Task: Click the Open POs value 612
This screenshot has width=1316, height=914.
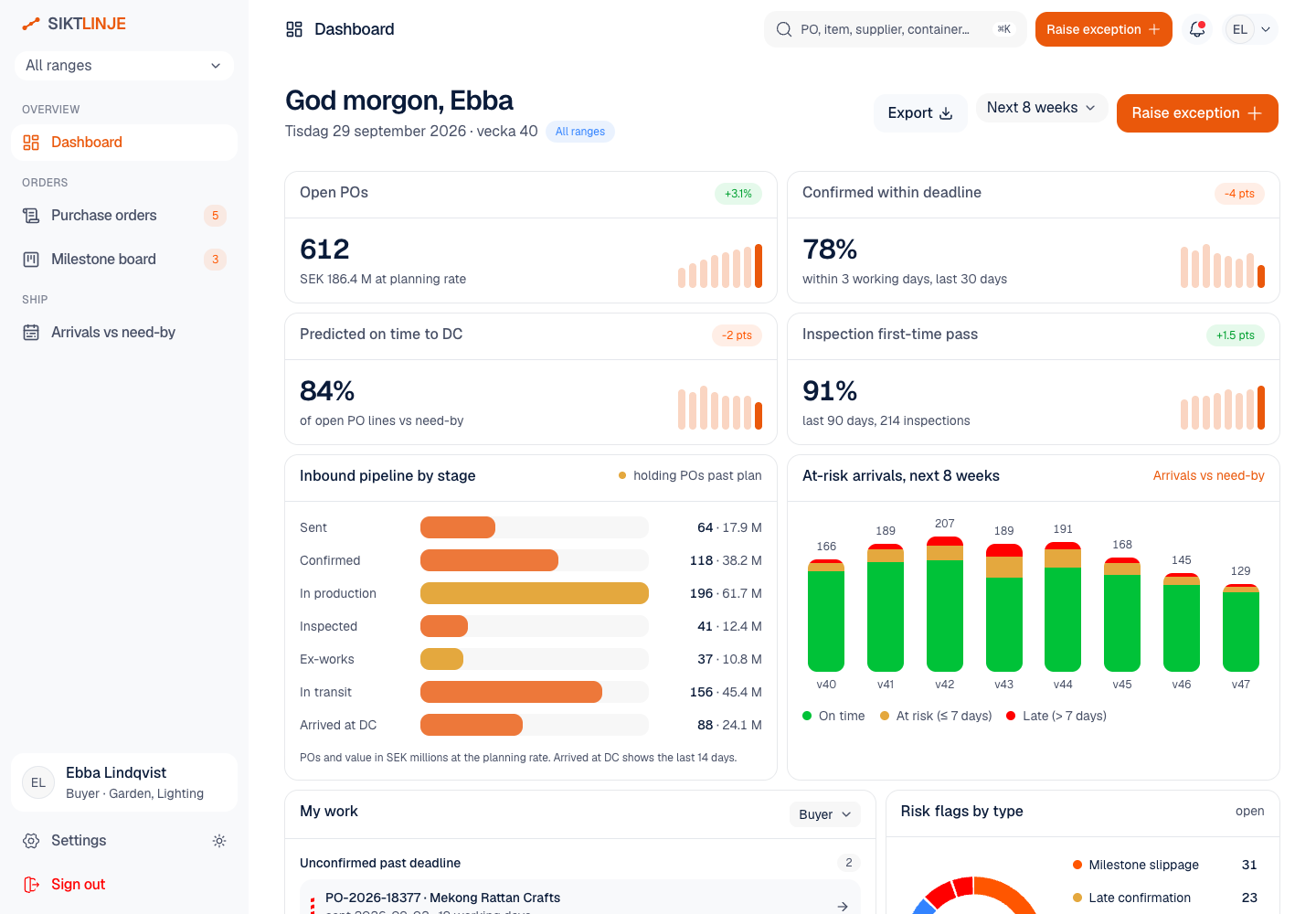Action: point(324,250)
